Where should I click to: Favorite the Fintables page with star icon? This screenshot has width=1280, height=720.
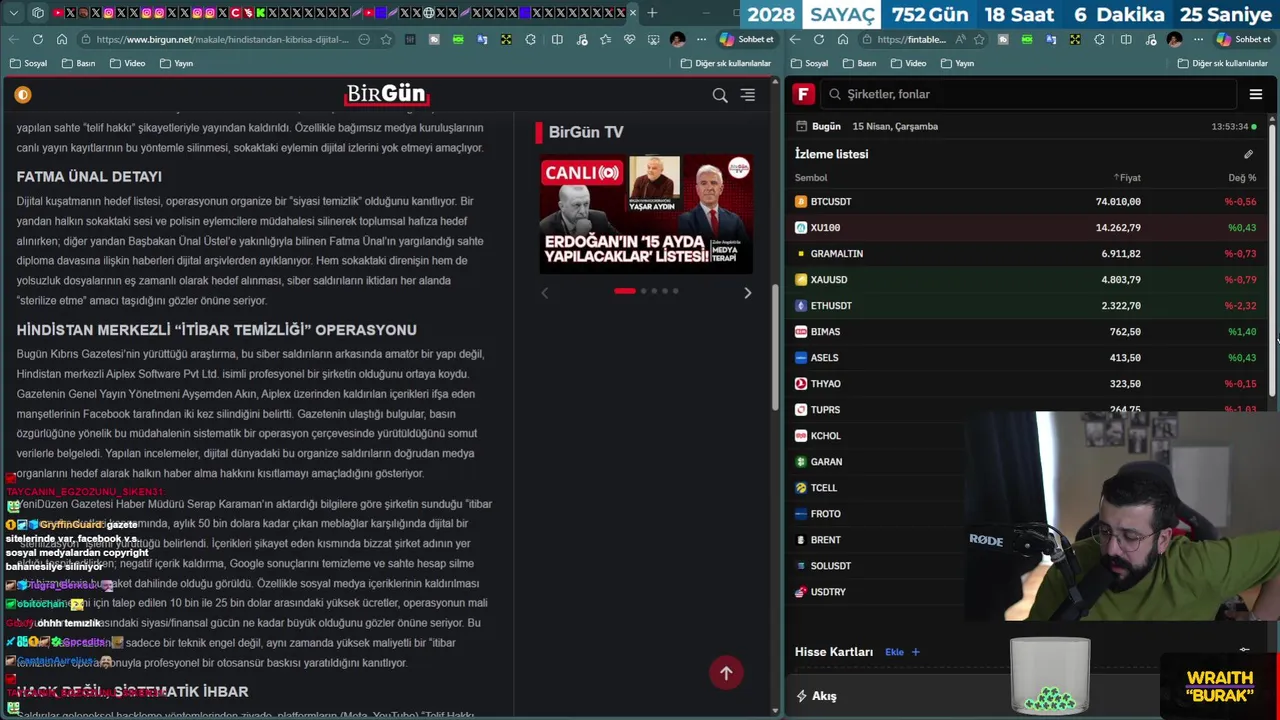979,40
